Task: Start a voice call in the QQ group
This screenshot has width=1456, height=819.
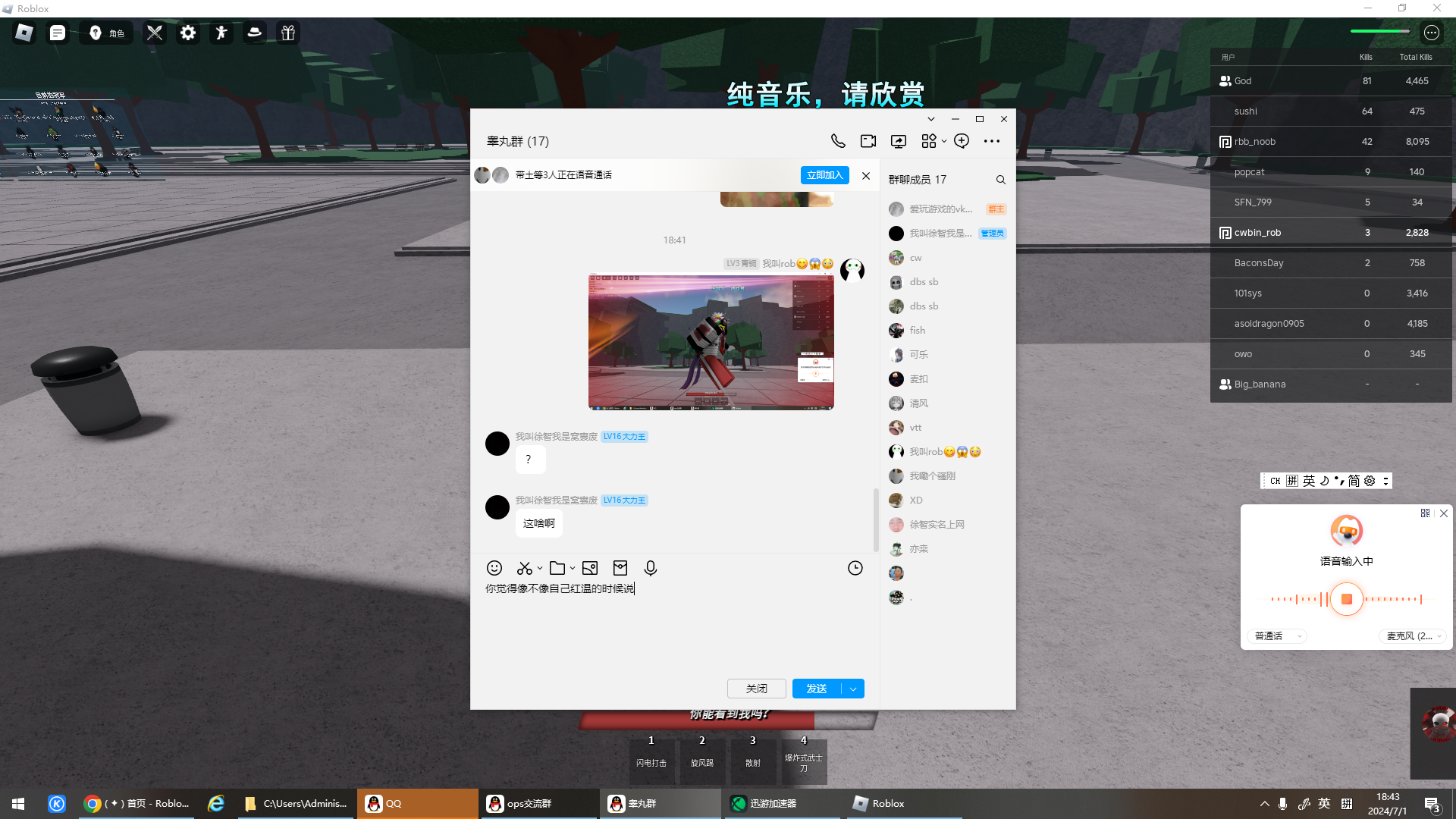Action: point(838,141)
